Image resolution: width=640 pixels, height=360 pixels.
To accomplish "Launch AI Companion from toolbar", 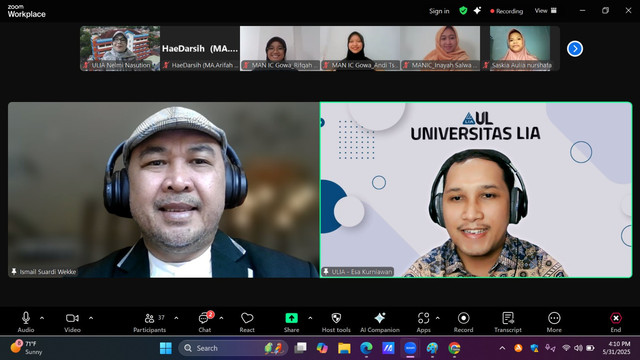I will tap(380, 322).
